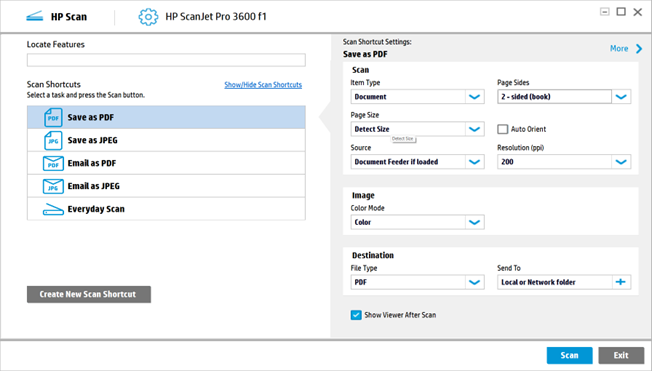Open the Show/Hide Scan Shortcuts link

(x=263, y=85)
